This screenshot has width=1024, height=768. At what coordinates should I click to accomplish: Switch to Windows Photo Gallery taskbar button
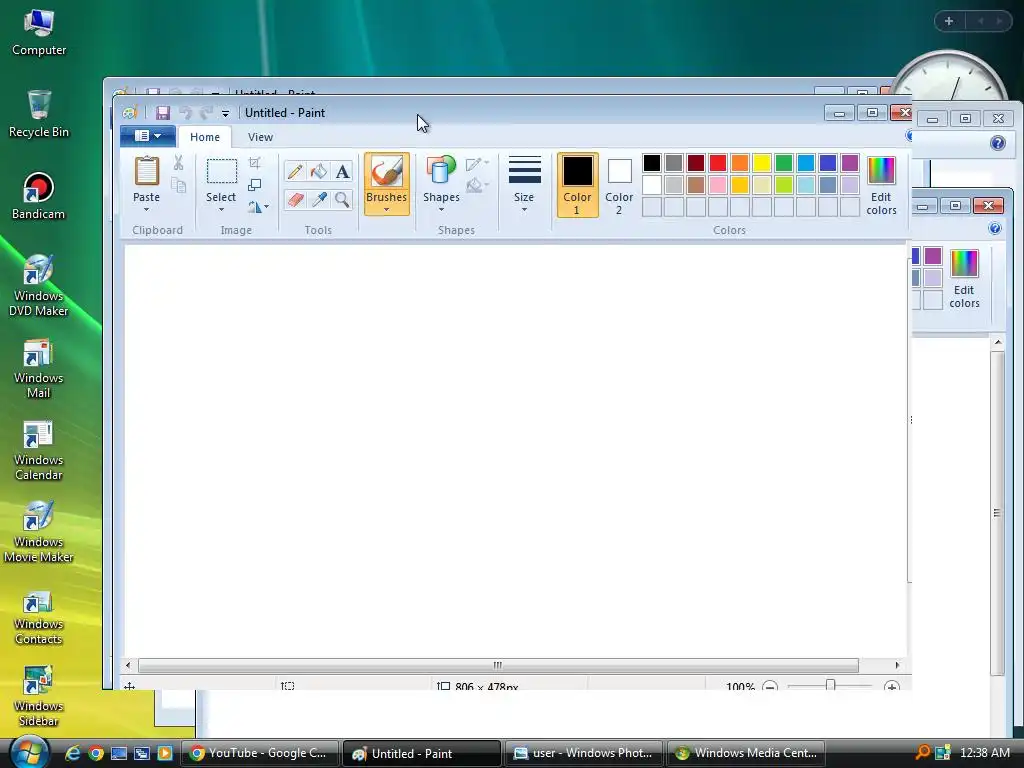(x=584, y=753)
